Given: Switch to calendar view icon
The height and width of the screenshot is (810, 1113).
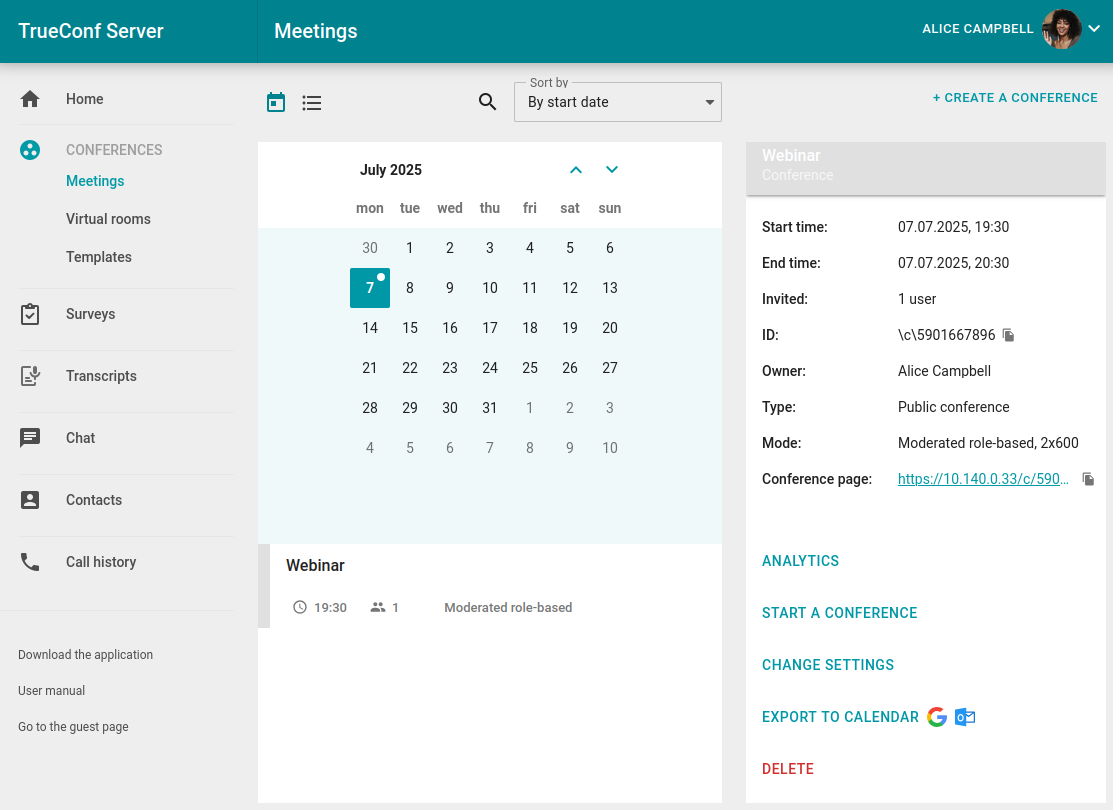Looking at the screenshot, I should (x=276, y=102).
